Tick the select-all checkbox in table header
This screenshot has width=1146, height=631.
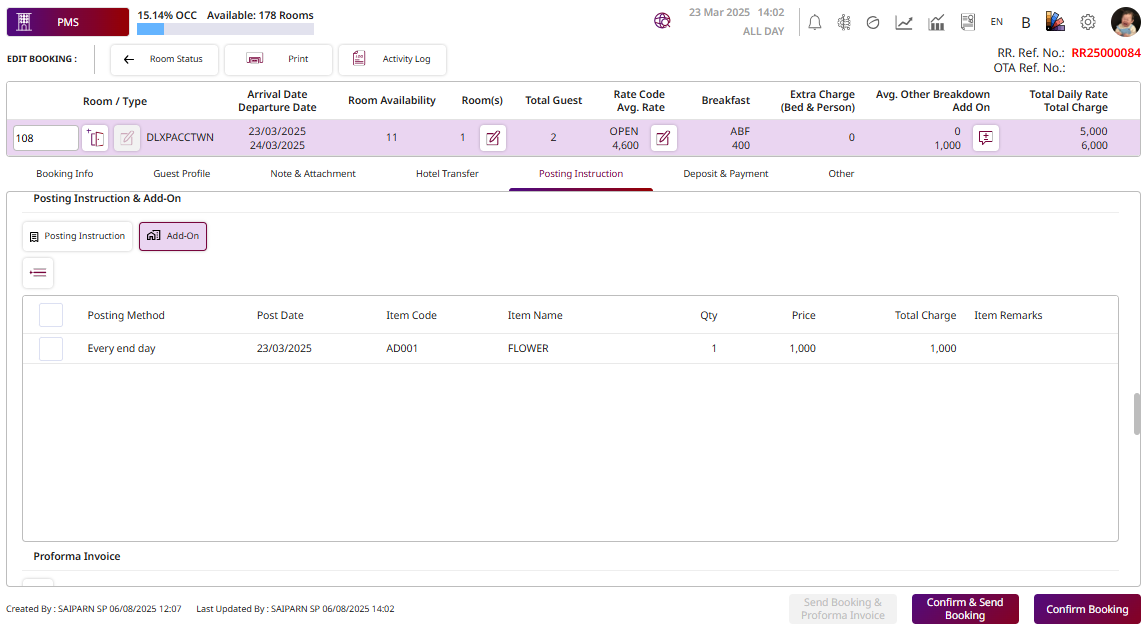pyautogui.click(x=51, y=315)
